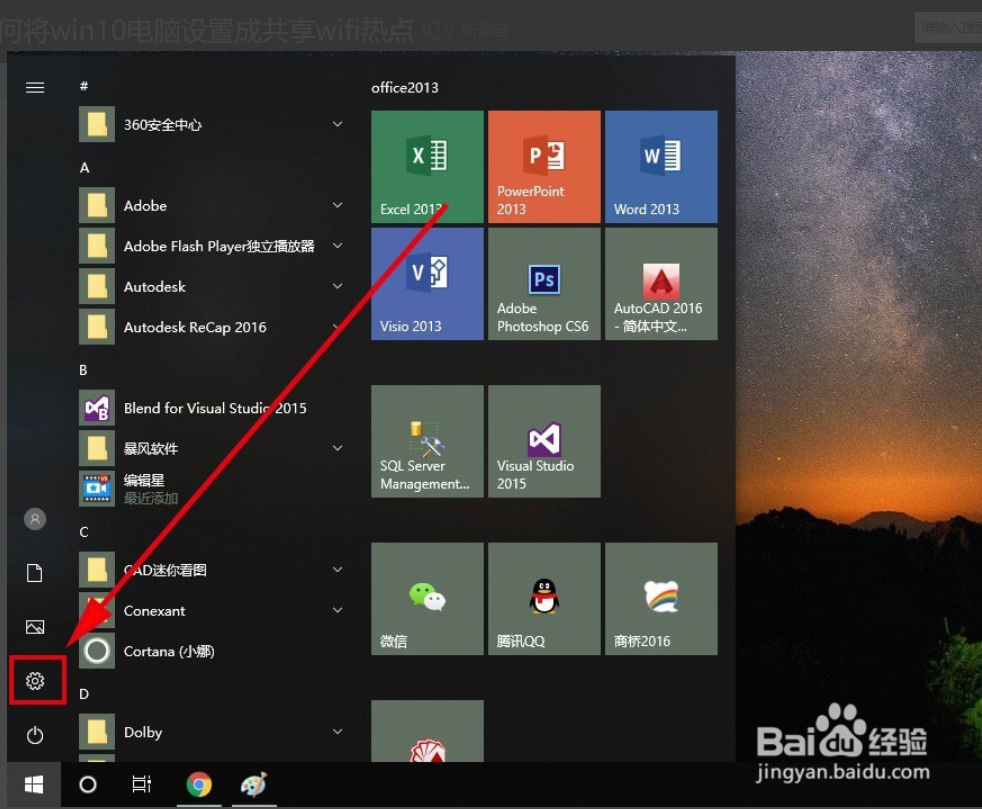Launch Chrome from the taskbar
Image resolution: width=982 pixels, height=809 pixels.
point(199,785)
